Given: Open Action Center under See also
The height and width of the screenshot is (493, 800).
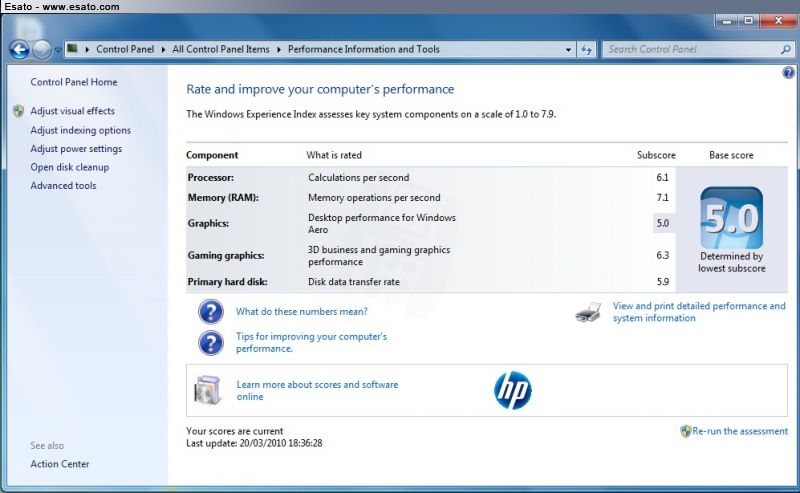Looking at the screenshot, I should (x=60, y=464).
